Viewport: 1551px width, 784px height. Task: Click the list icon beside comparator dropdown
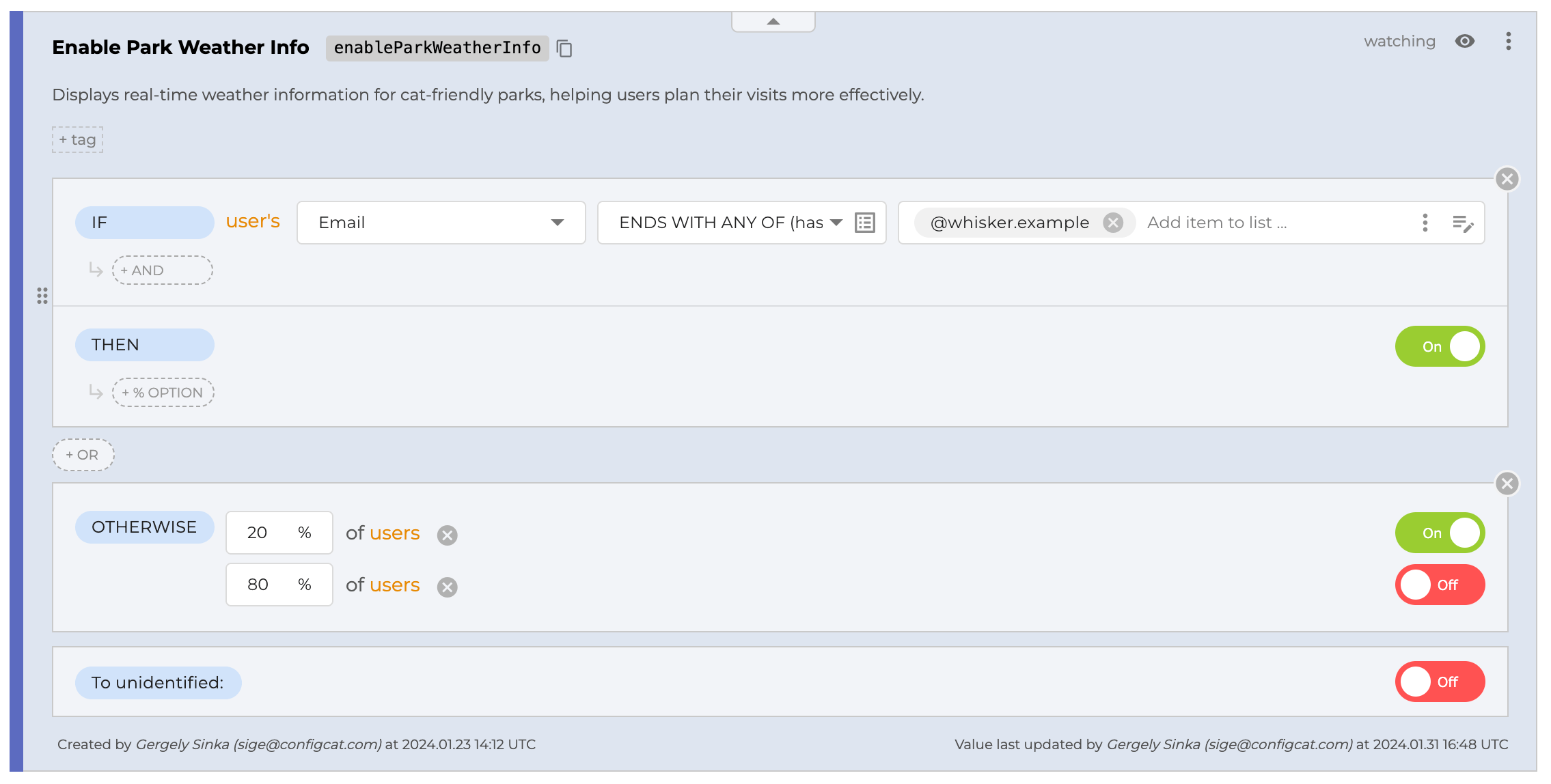coord(865,223)
